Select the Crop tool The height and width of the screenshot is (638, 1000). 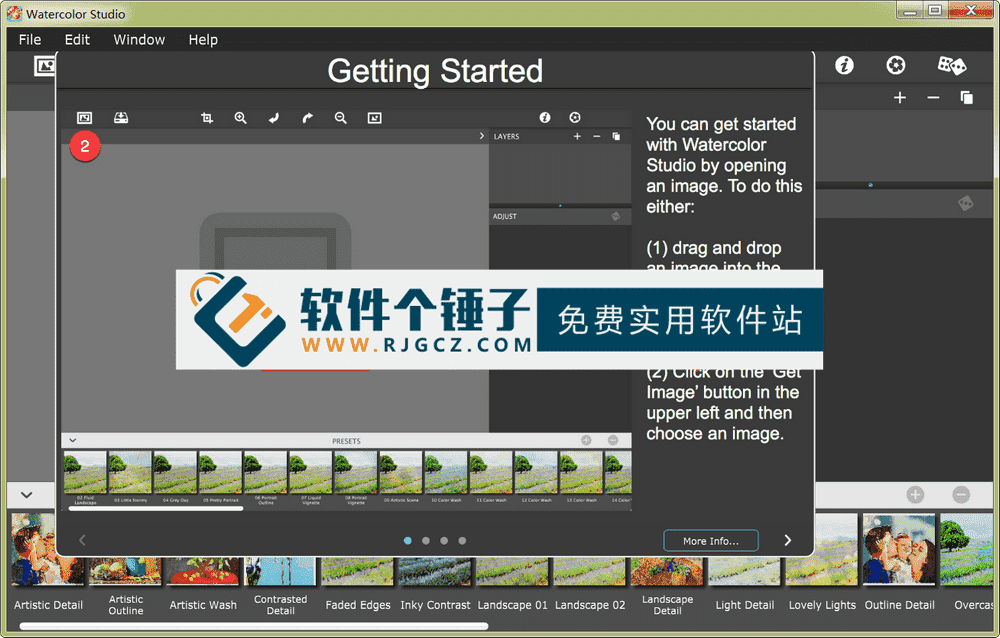[x=206, y=118]
